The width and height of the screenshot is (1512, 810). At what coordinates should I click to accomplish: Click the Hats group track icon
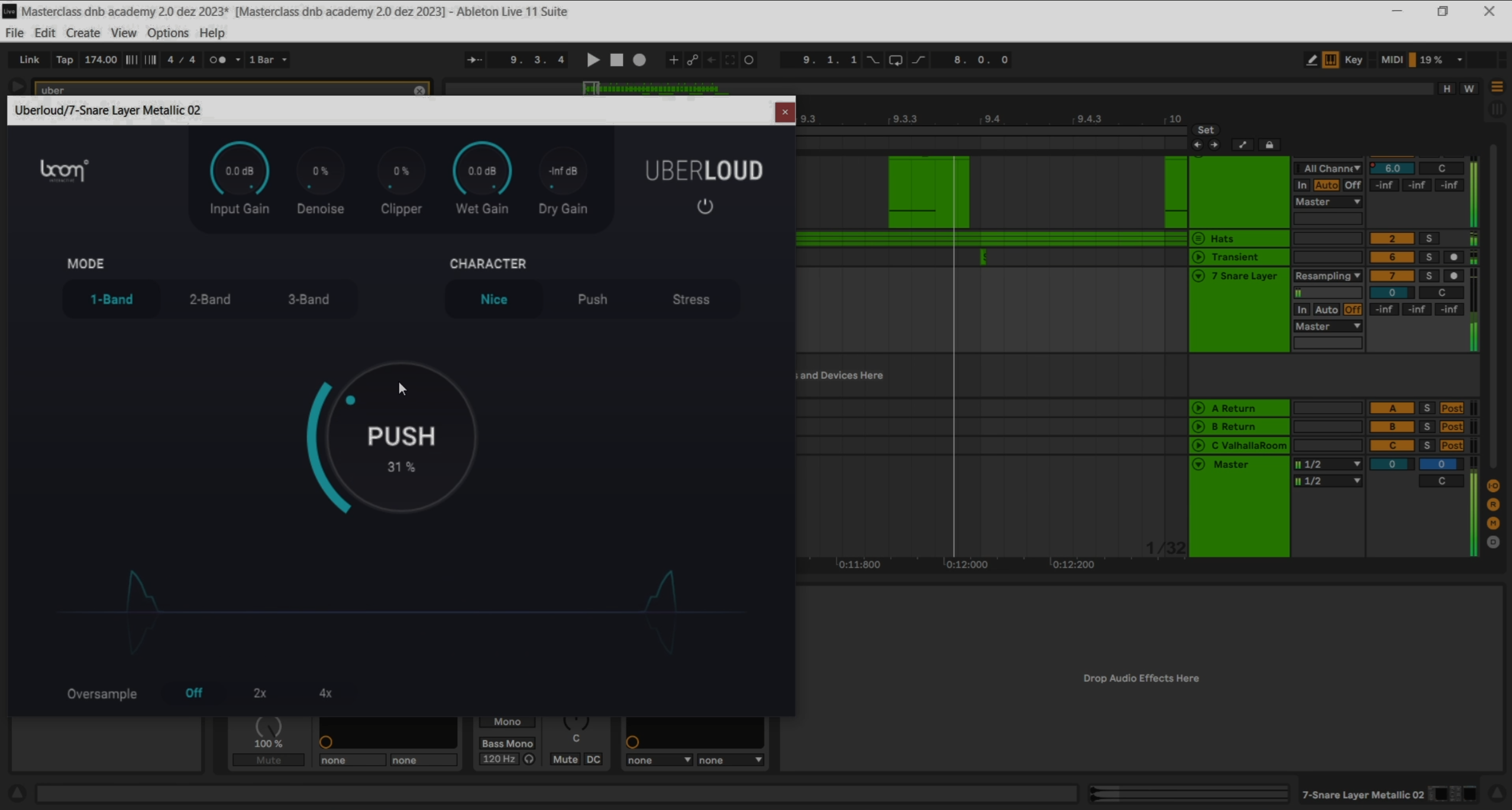click(1198, 238)
